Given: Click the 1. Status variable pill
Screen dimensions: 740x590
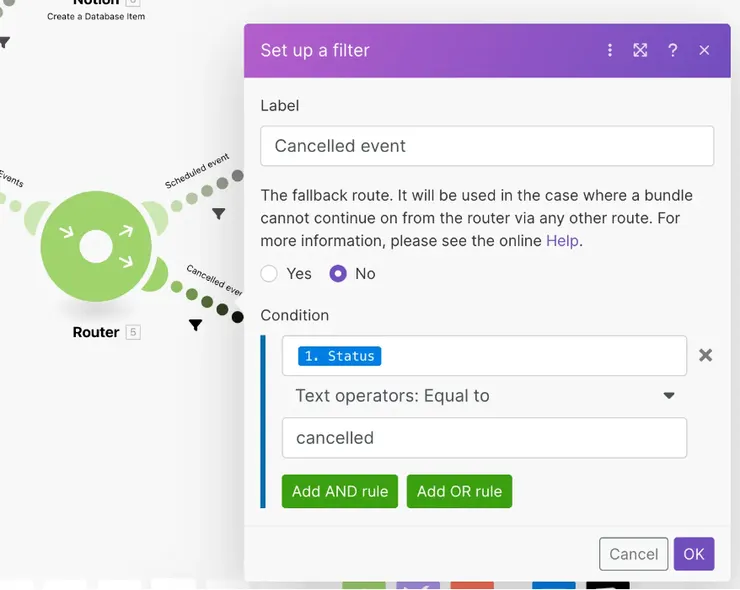Looking at the screenshot, I should pyautogui.click(x=339, y=356).
